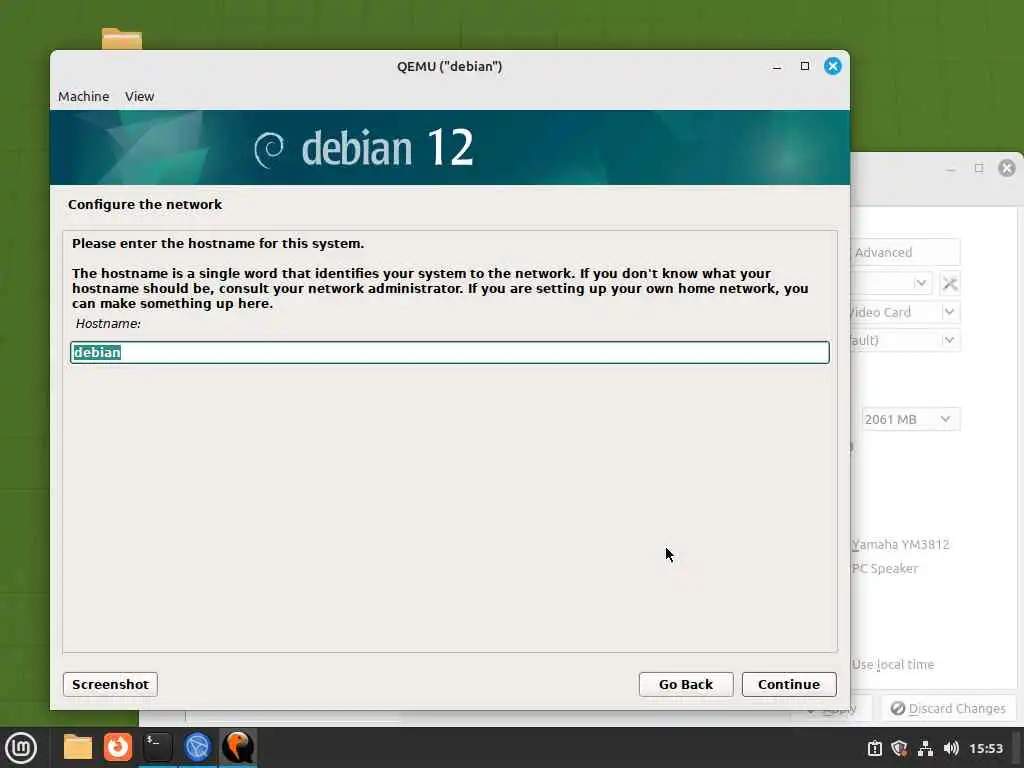This screenshot has height=768, width=1024.
Task: Click the Hostname input field
Action: pyautogui.click(x=450, y=352)
